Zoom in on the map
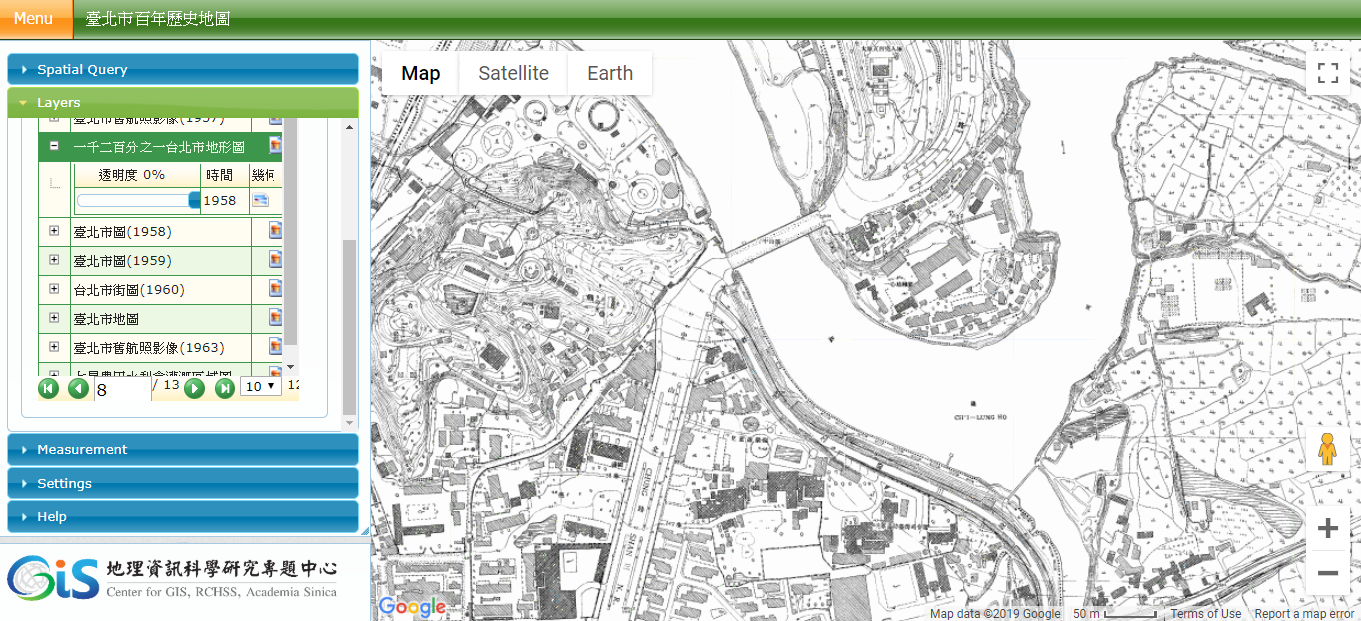The height and width of the screenshot is (621, 1361). click(x=1327, y=529)
